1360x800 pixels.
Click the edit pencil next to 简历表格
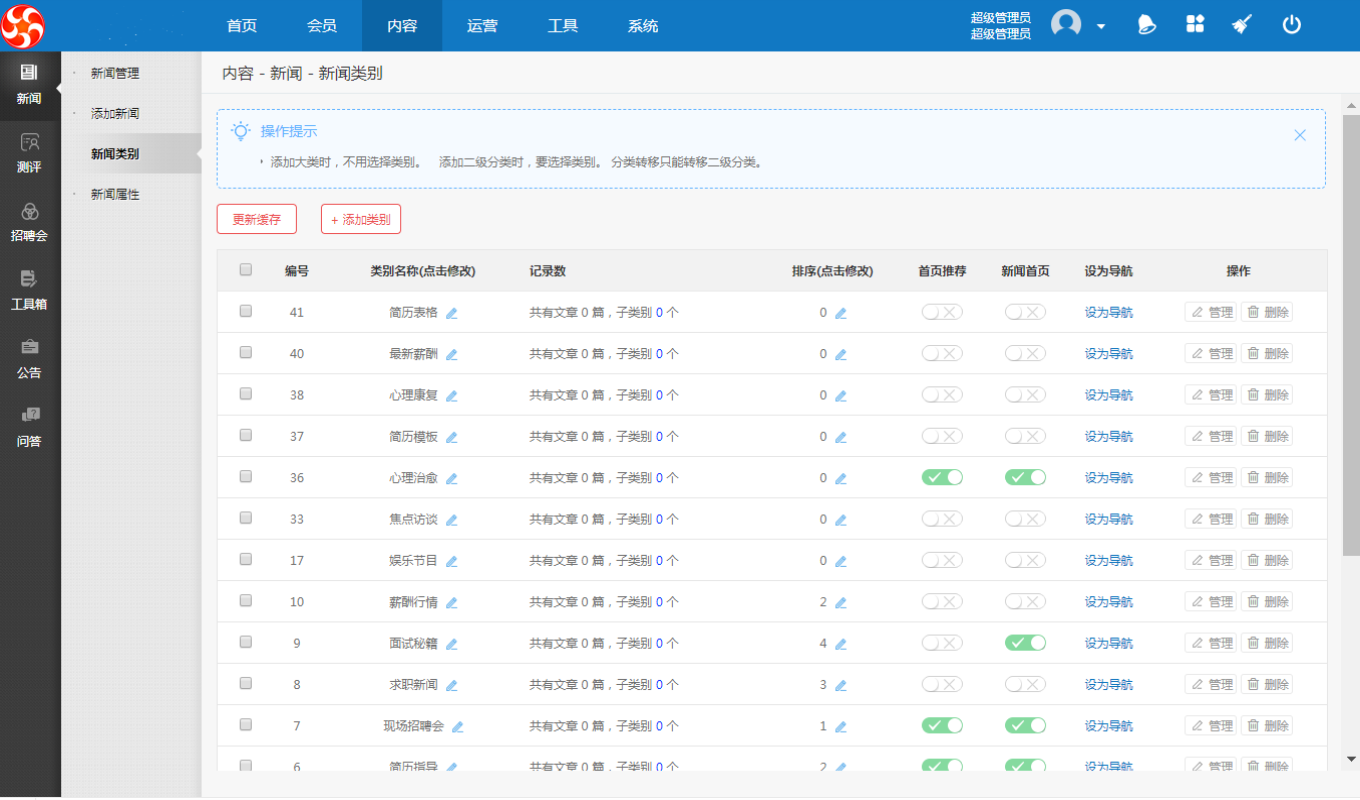(x=451, y=311)
